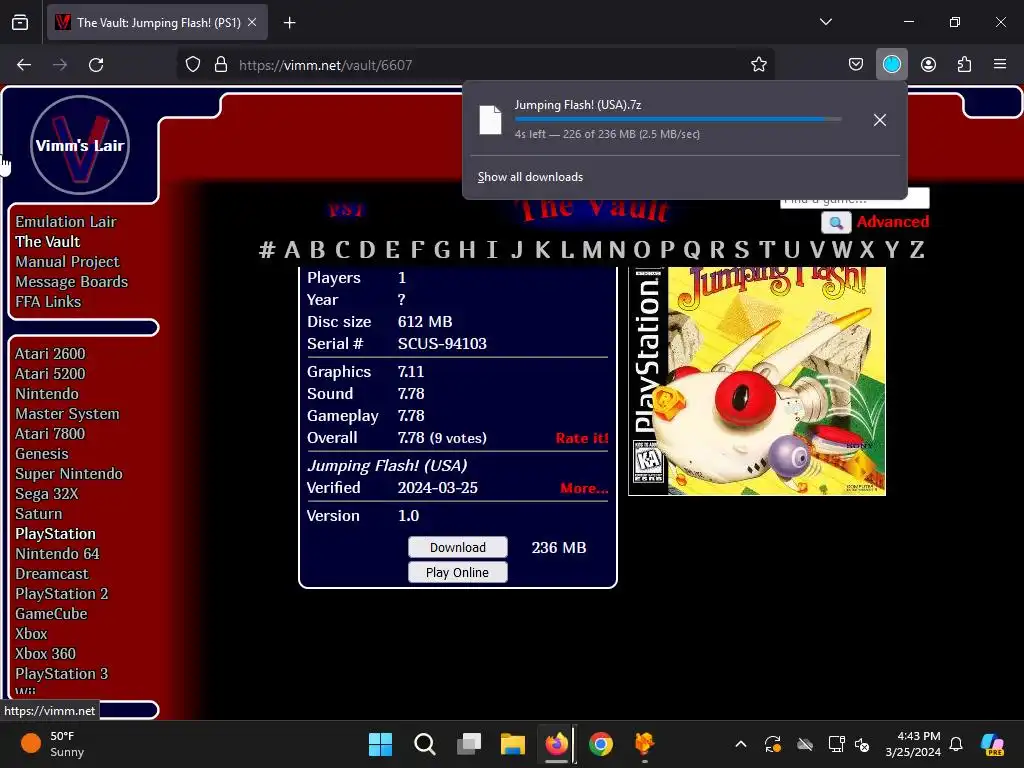
Task: Click the Download button
Action: coord(458,547)
